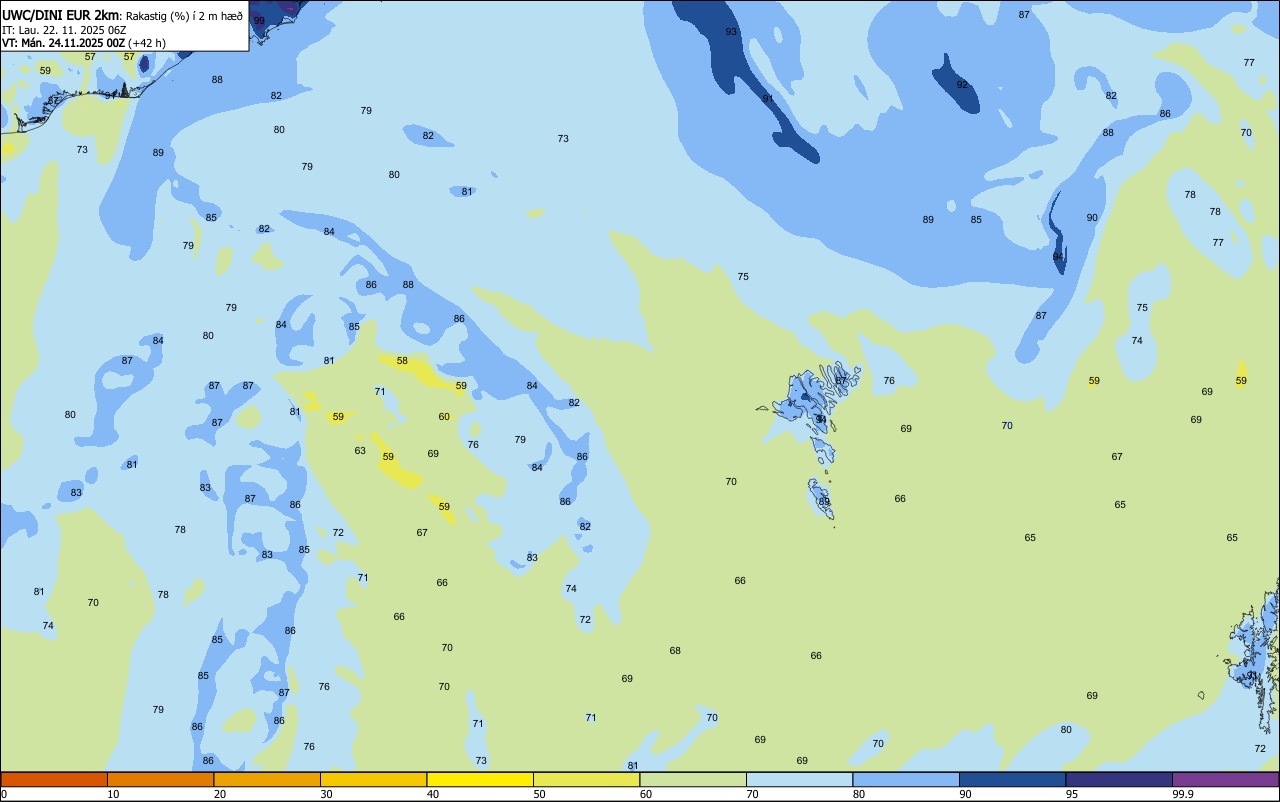Click the dark blue 90–95 legend swatch
This screenshot has height=802, width=1280.
[1012, 779]
